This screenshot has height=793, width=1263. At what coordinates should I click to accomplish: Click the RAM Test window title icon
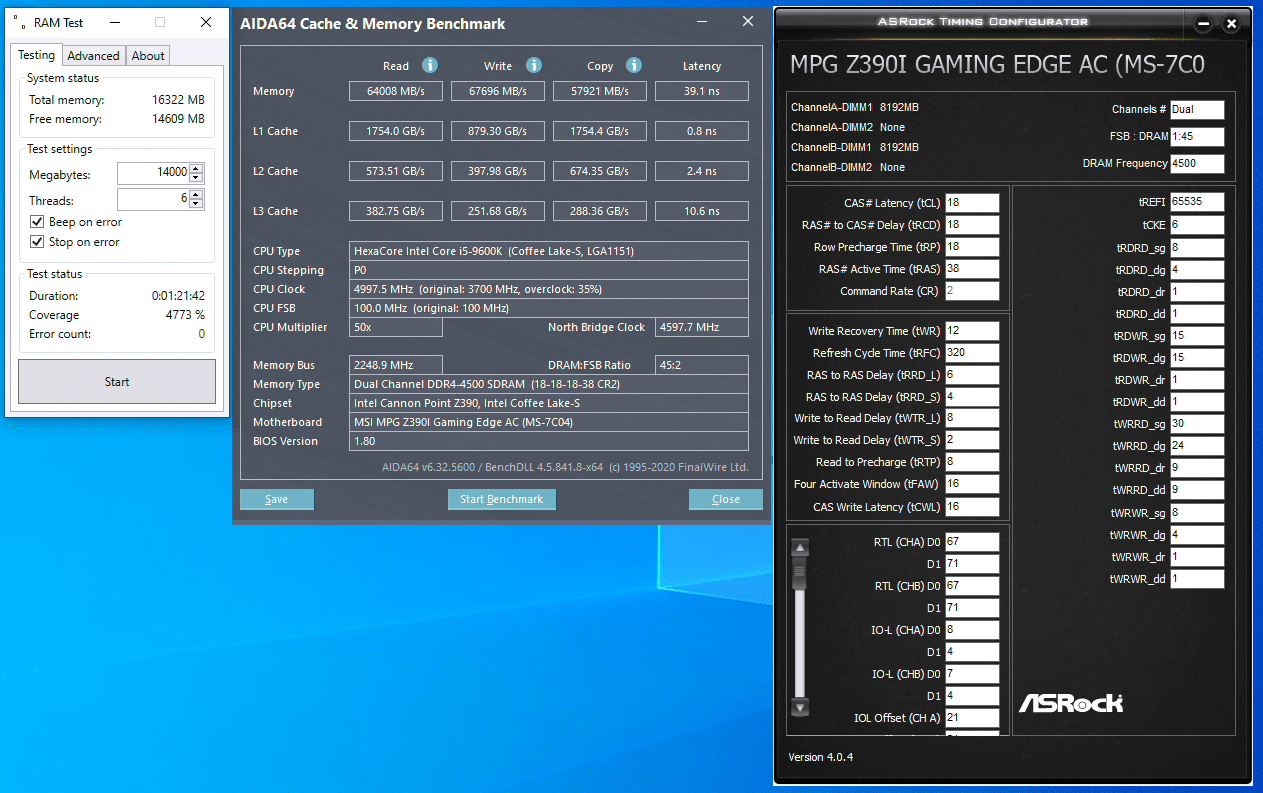click(x=20, y=21)
